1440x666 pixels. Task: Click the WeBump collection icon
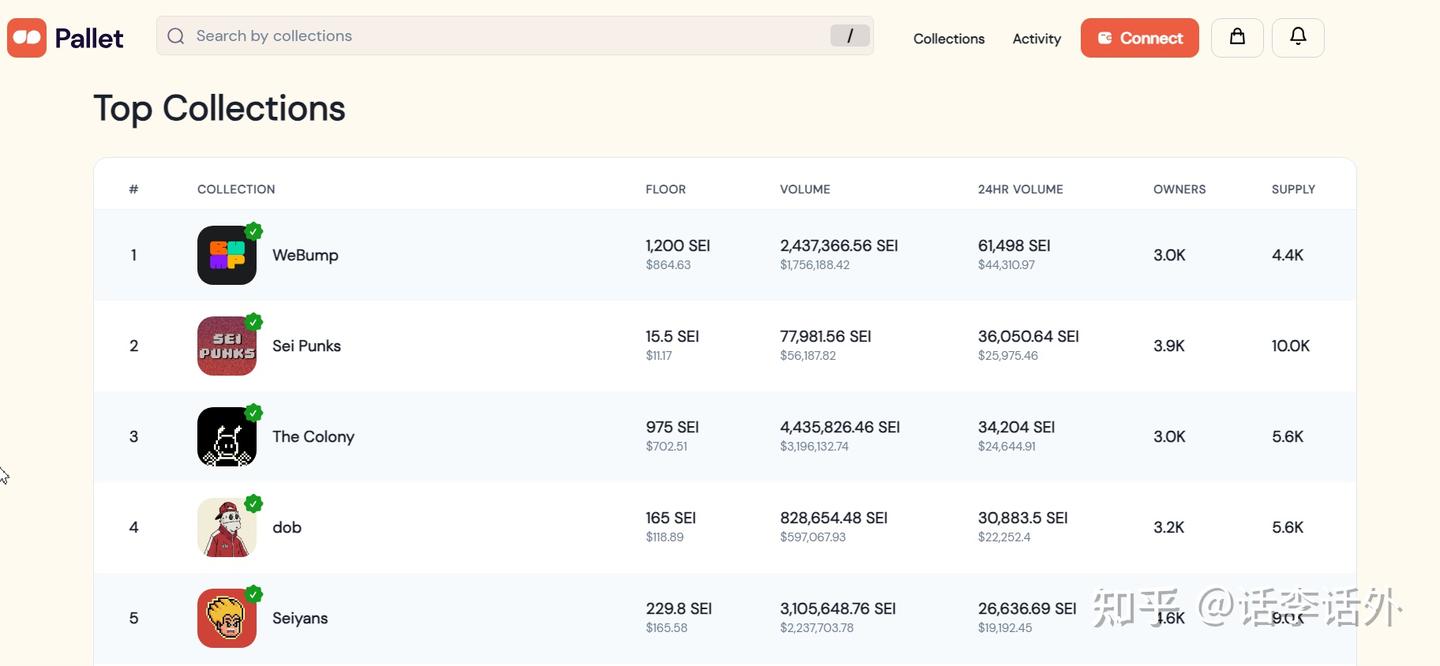(226, 255)
